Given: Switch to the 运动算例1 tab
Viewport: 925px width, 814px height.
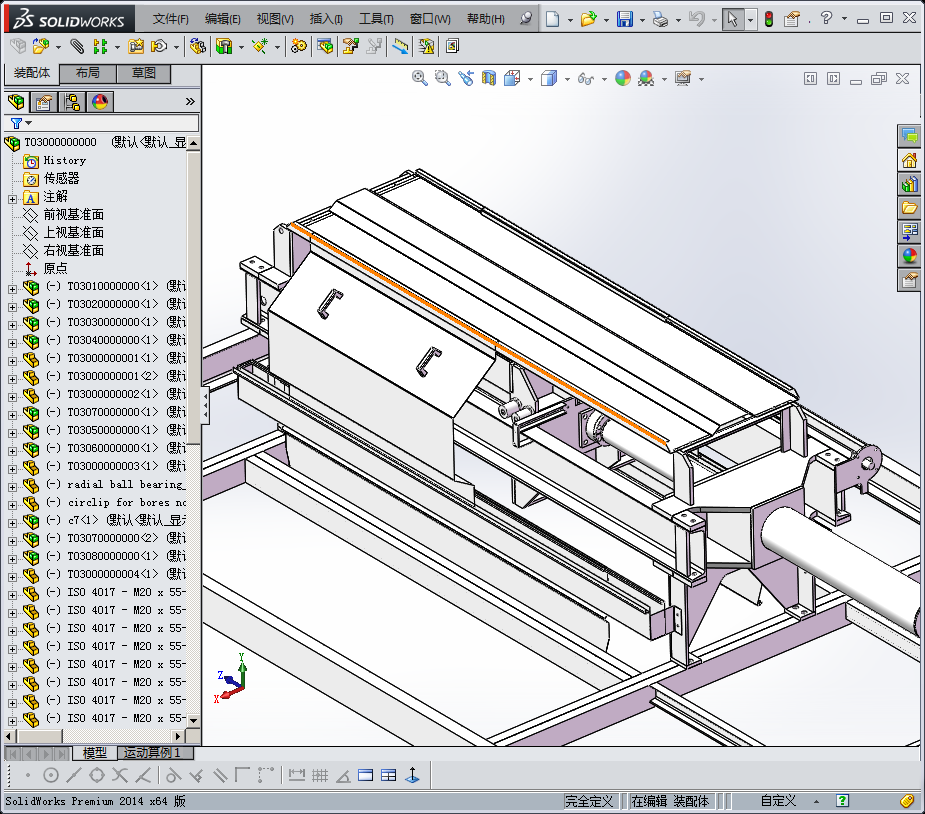Looking at the screenshot, I should click(150, 752).
